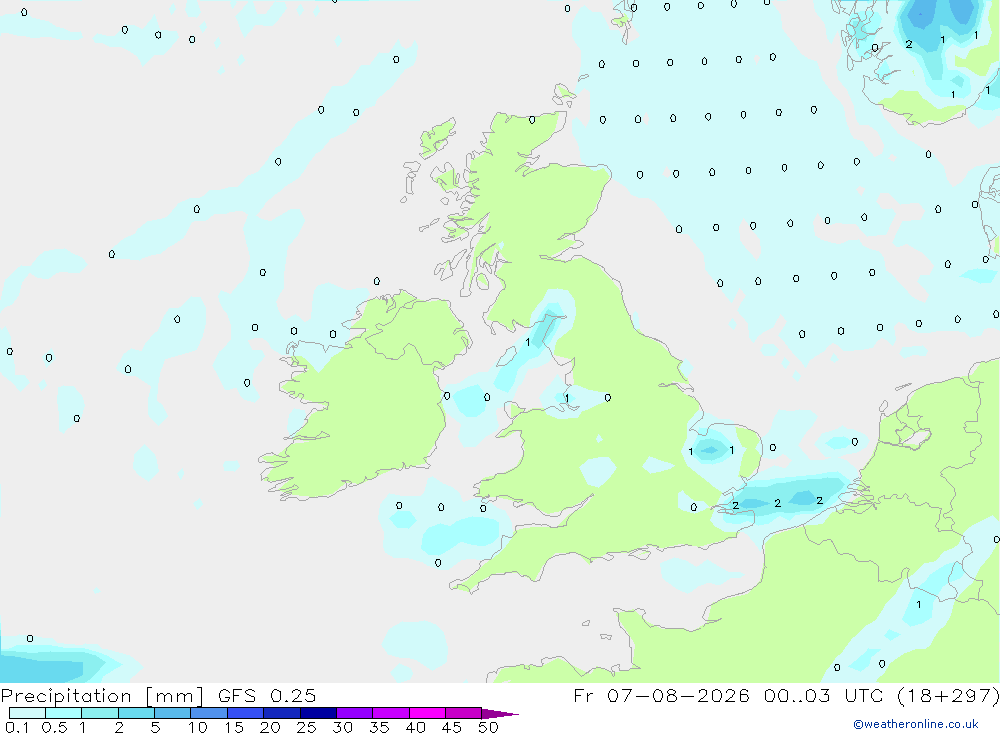Screen dimensions: 1000x733
Task: Click the '30' legend scale number
Action: coord(343,727)
